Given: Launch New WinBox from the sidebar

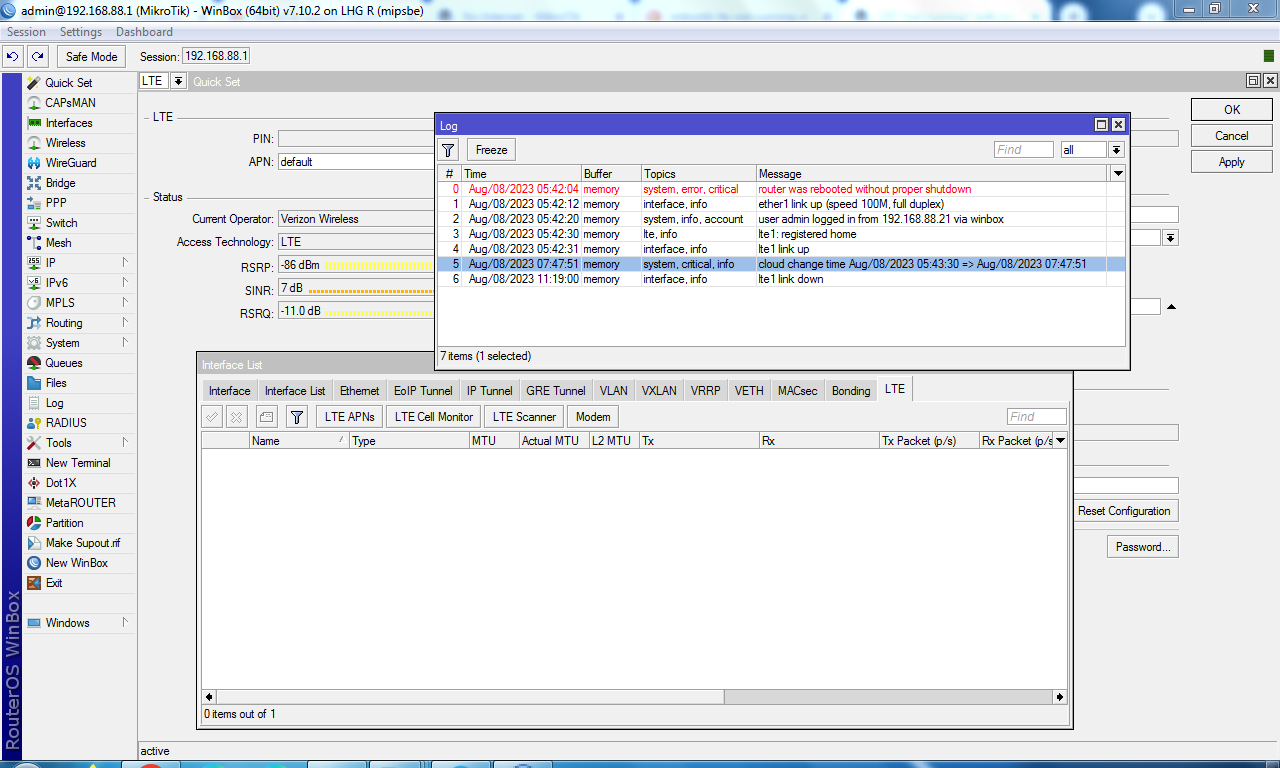Looking at the screenshot, I should coord(77,563).
